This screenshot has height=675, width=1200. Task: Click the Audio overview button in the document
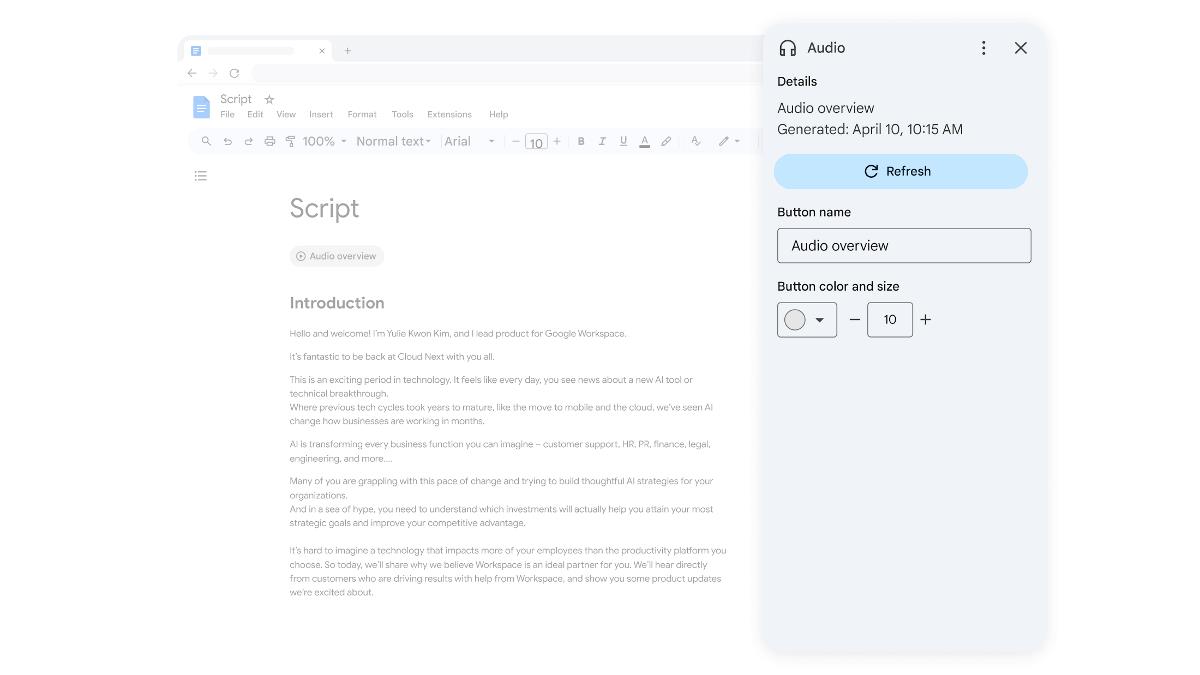point(336,256)
